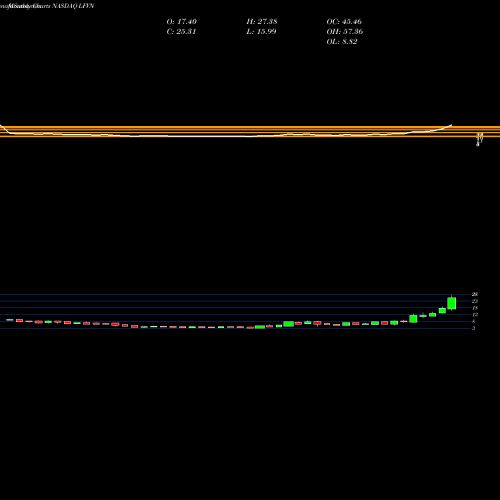Select the tallest latest green candle
500x500 pixels.
[x=452, y=303]
